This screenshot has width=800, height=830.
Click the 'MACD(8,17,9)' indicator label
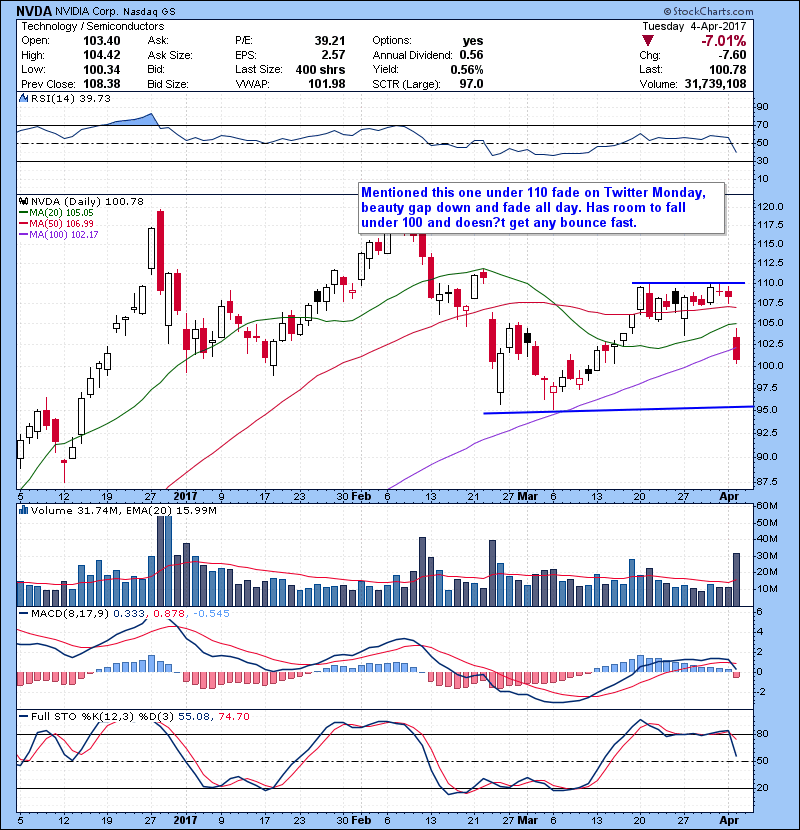pos(70,614)
